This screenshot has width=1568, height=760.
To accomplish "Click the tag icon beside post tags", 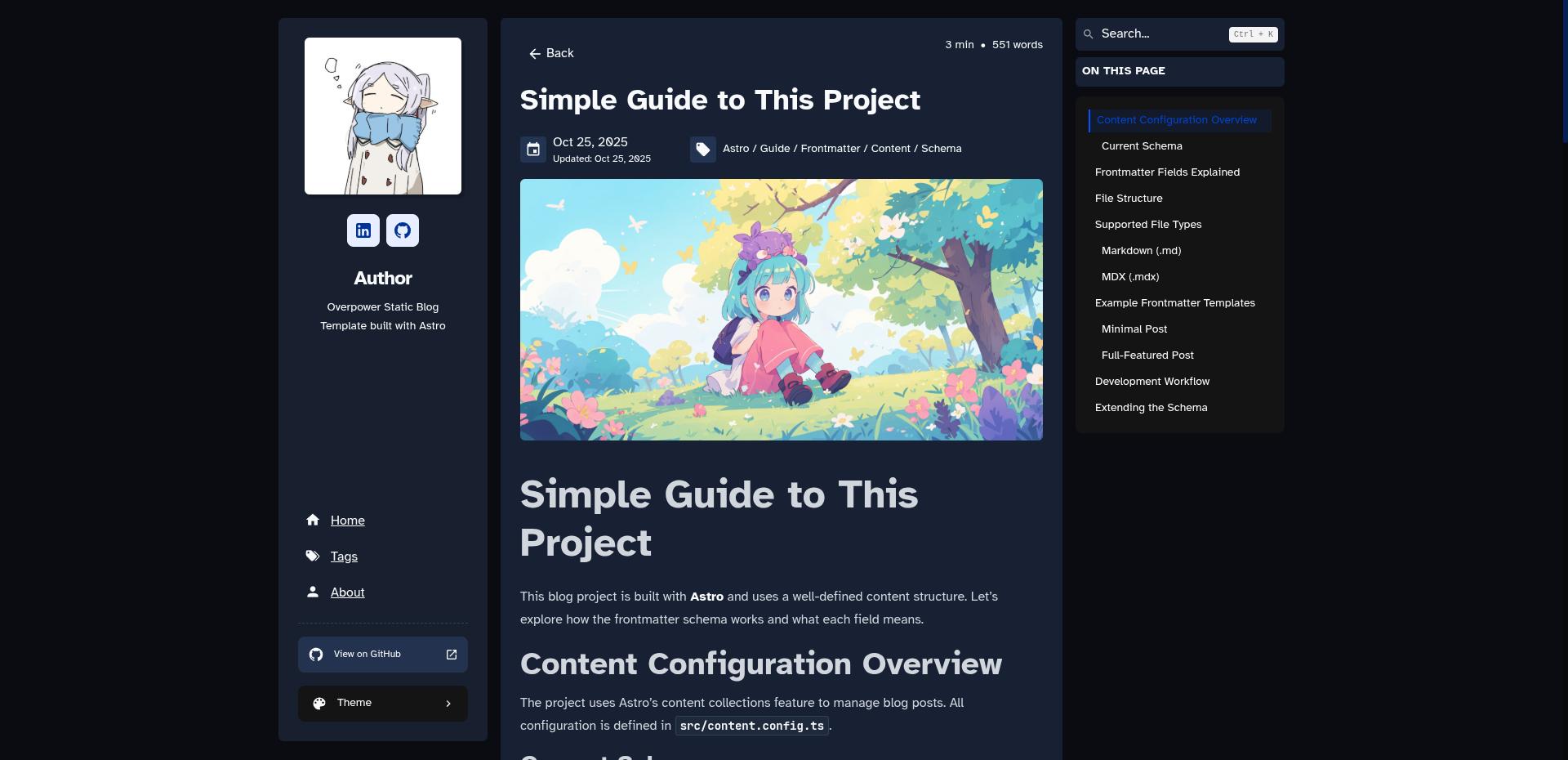I will (703, 150).
